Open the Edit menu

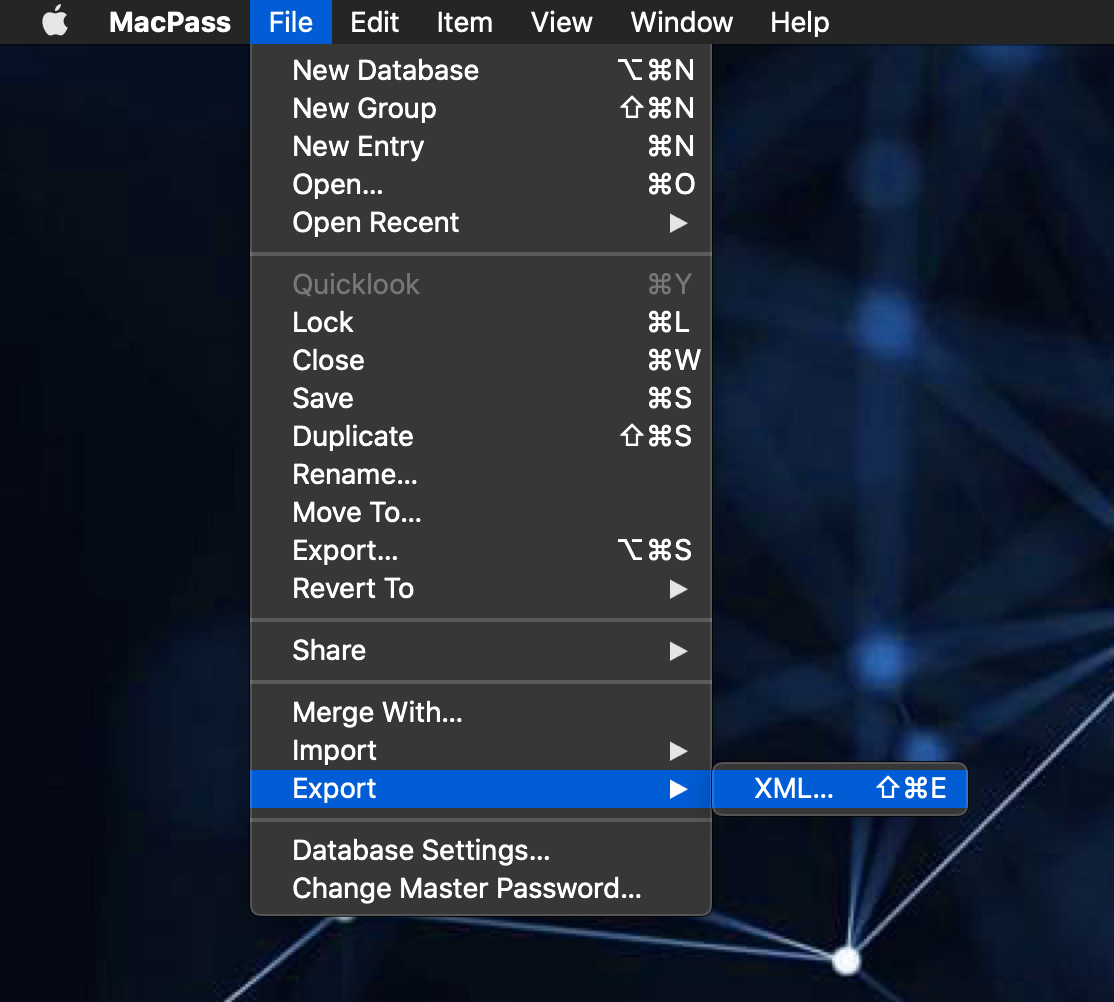click(375, 22)
